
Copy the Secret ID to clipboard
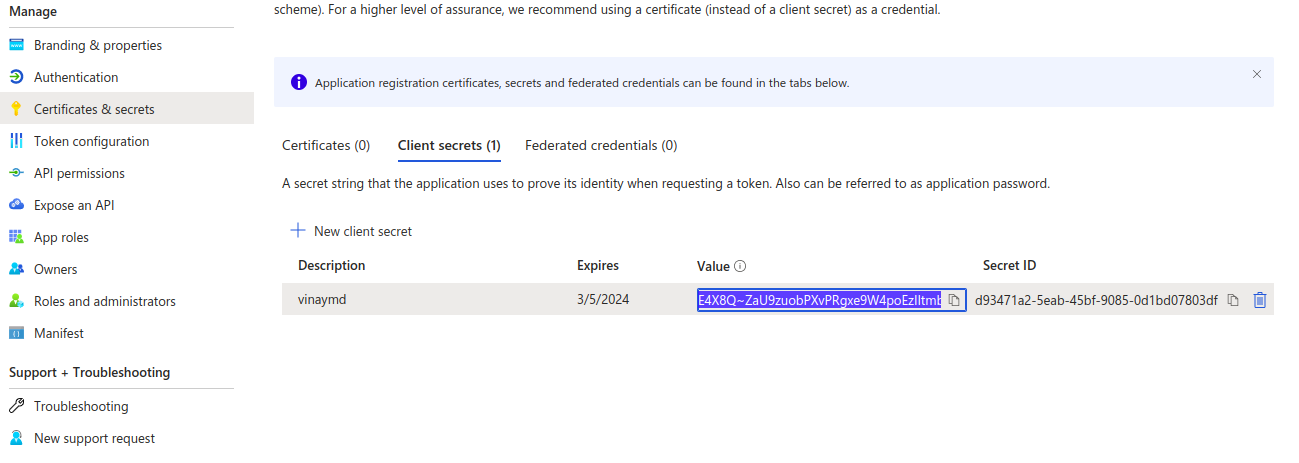point(1233,300)
